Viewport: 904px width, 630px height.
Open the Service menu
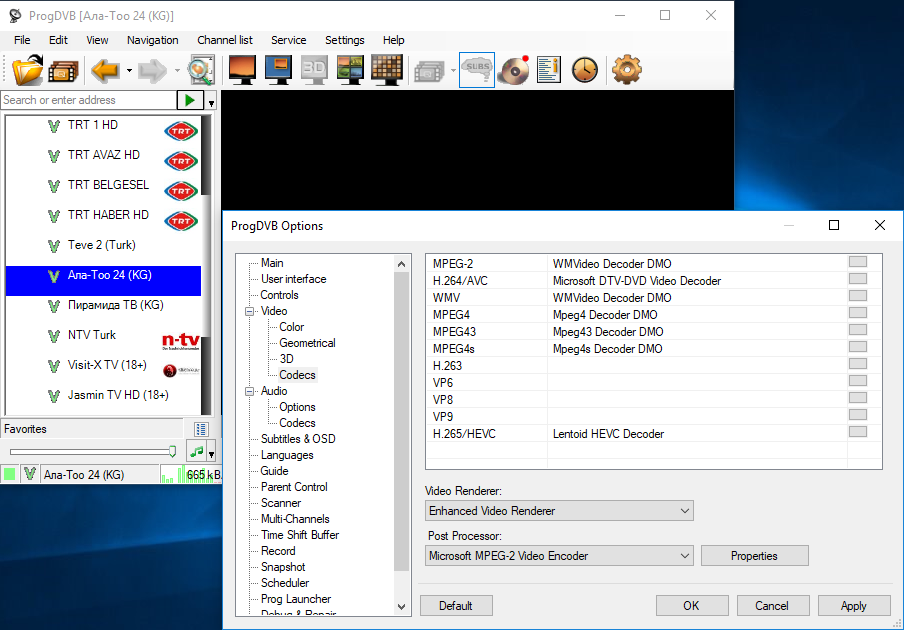tap(288, 40)
